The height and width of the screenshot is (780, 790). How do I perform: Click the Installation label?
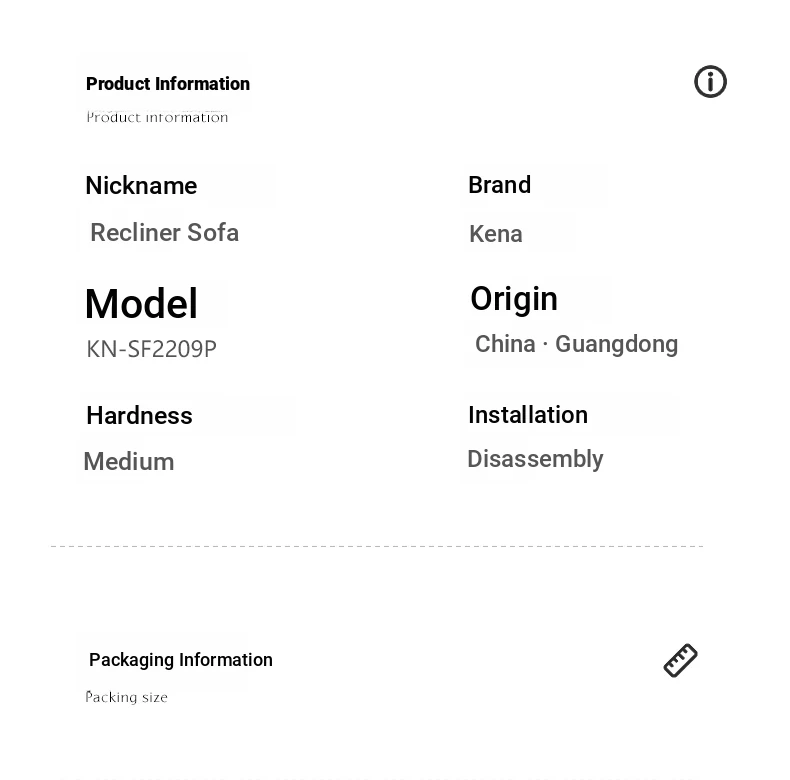pyautogui.click(x=528, y=415)
